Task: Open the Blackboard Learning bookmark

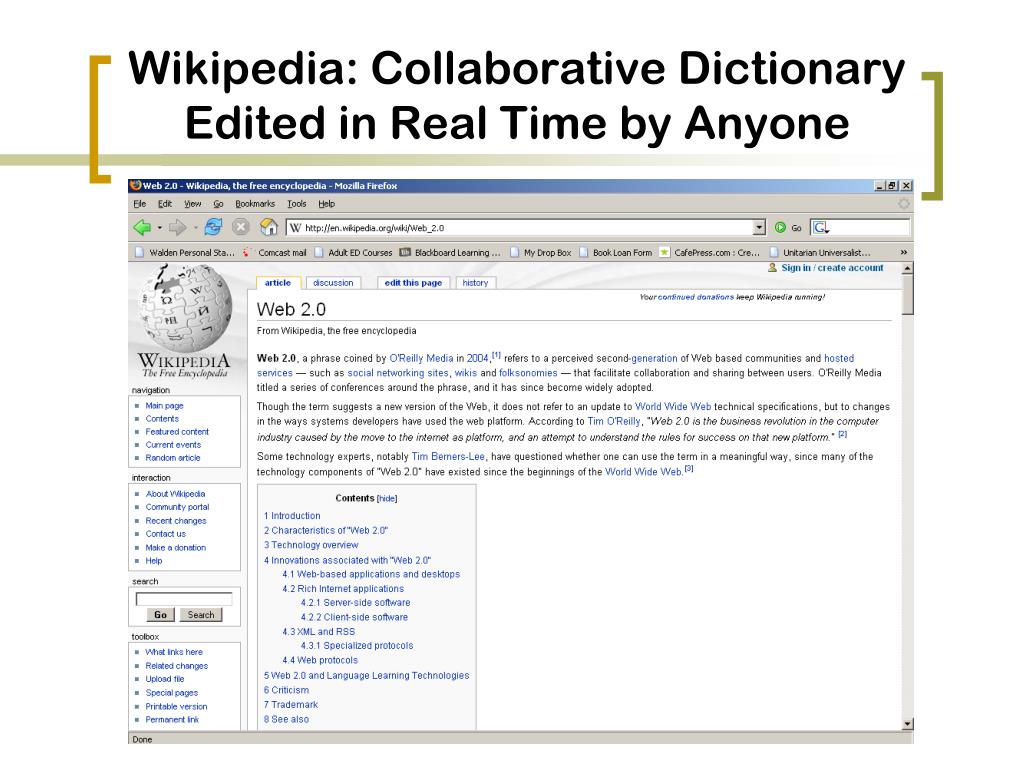Action: (x=450, y=252)
